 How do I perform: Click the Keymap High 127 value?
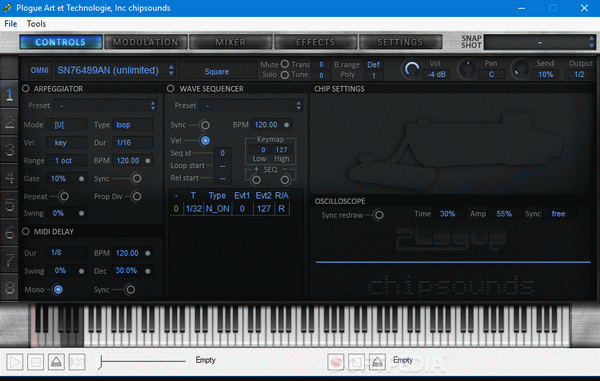click(x=282, y=150)
